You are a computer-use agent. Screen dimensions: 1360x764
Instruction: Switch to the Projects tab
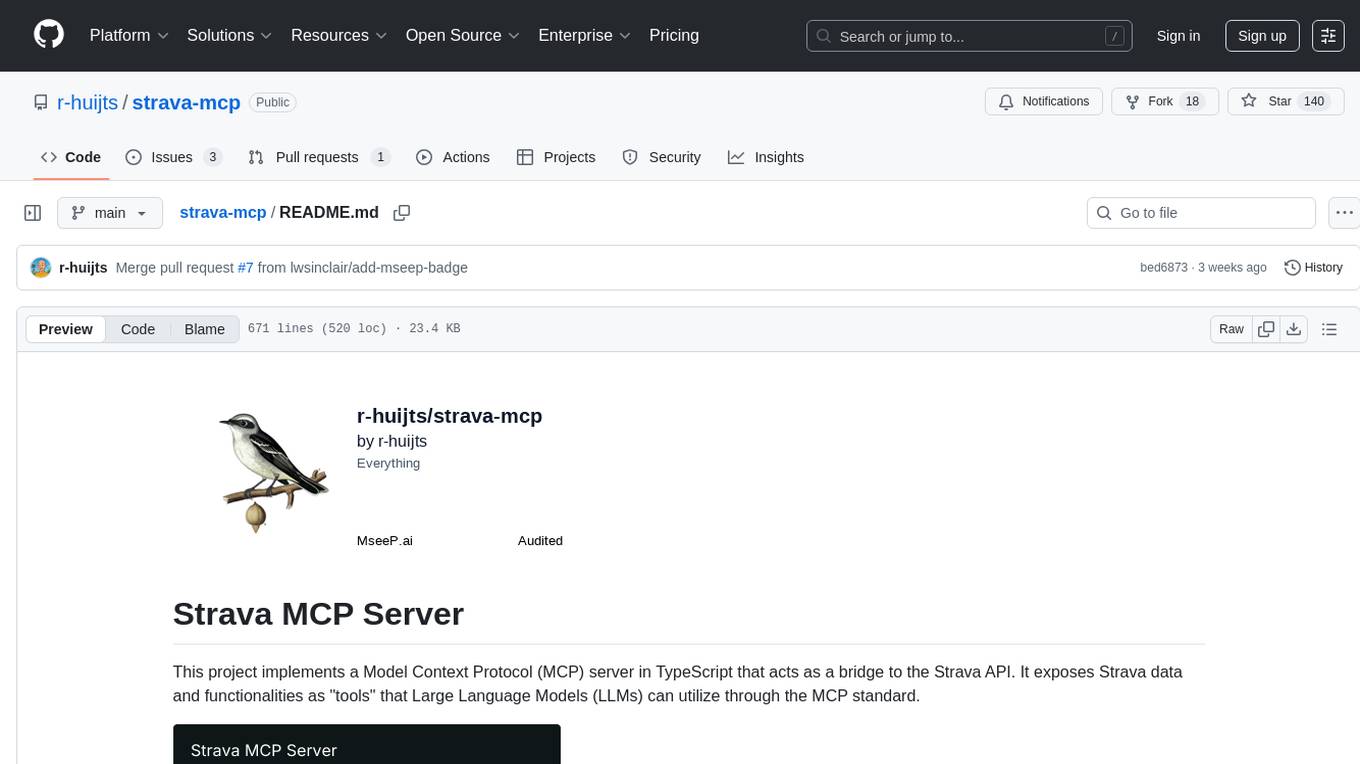point(555,157)
